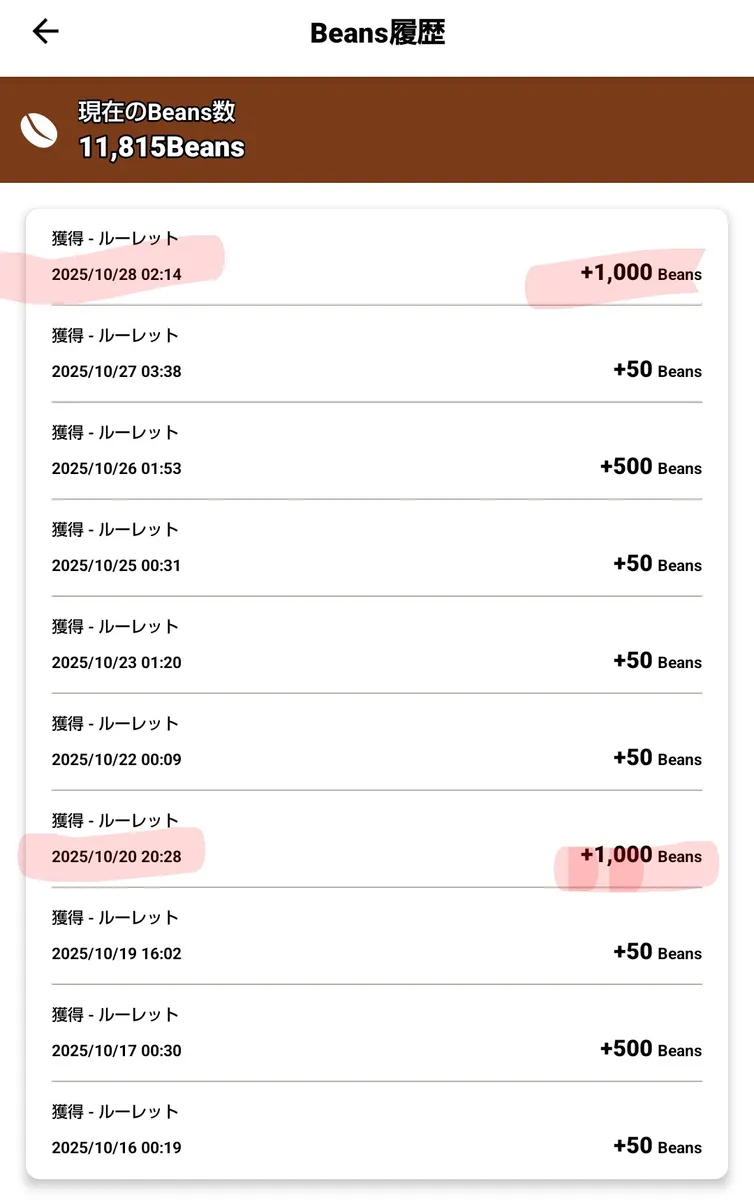The width and height of the screenshot is (754, 1200).
Task: Open the entry dated 2025/10/25 00:31
Action: click(117, 565)
